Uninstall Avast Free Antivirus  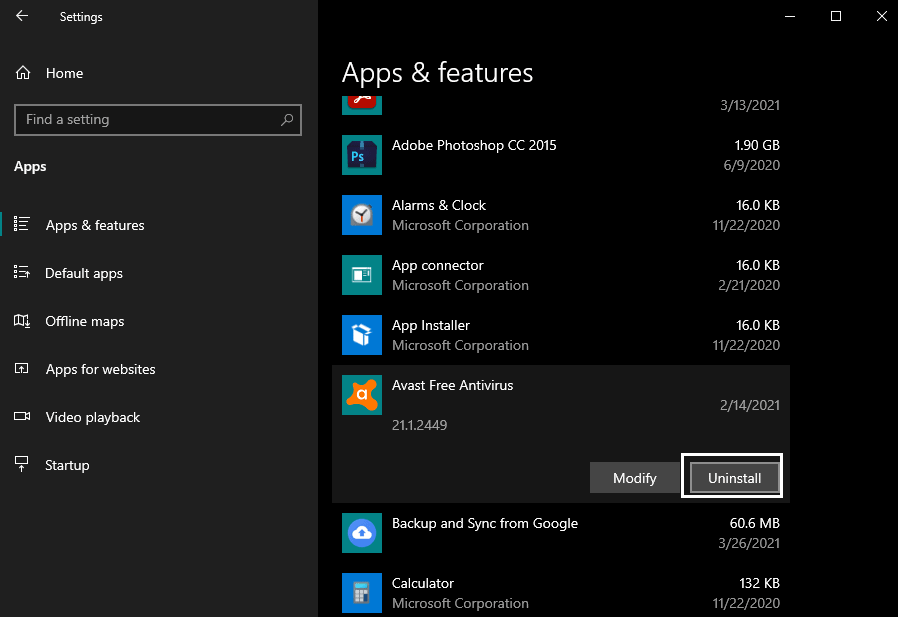pos(734,478)
